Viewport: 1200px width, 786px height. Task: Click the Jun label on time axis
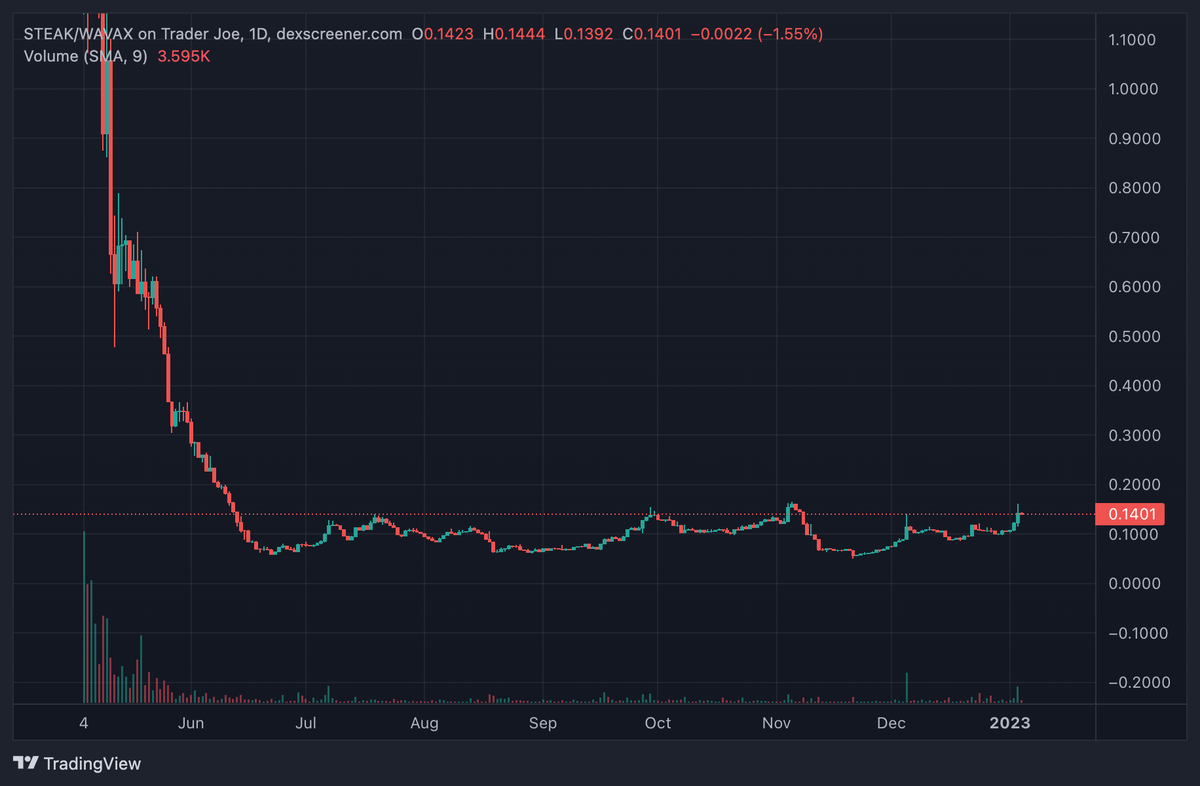[x=191, y=722]
